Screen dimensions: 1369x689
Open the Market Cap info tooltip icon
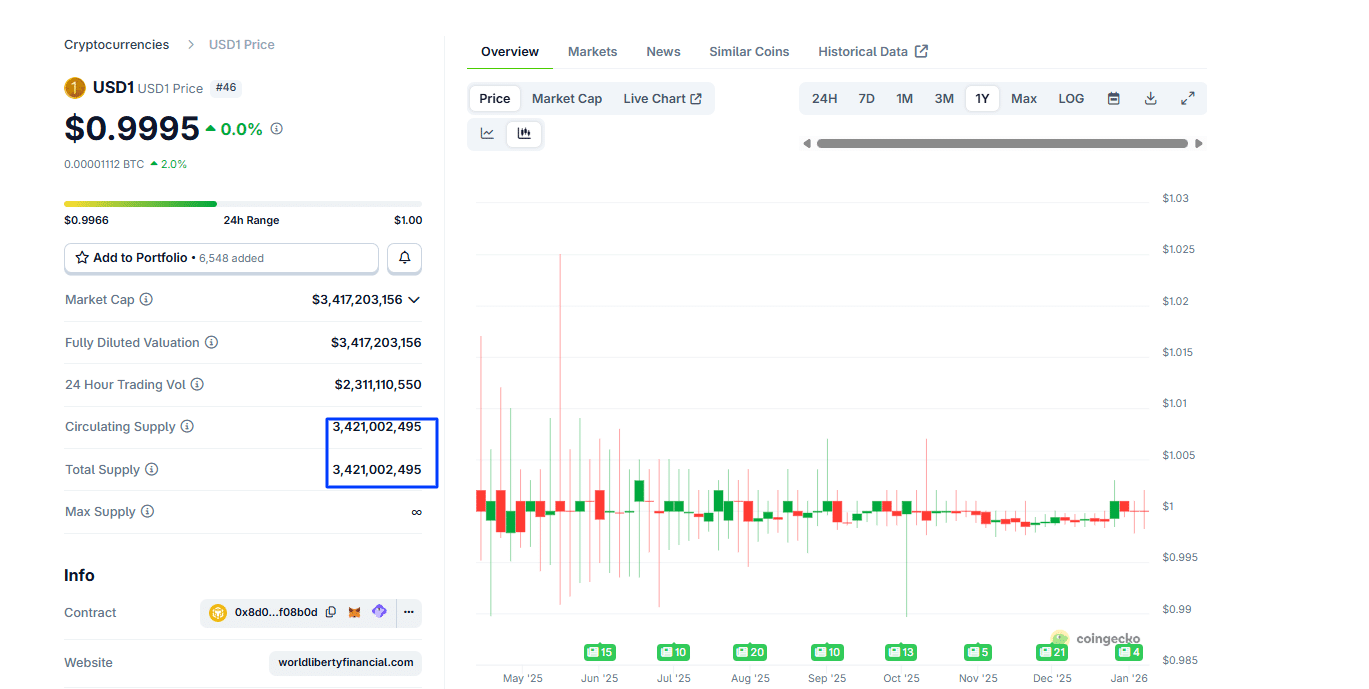tap(146, 299)
